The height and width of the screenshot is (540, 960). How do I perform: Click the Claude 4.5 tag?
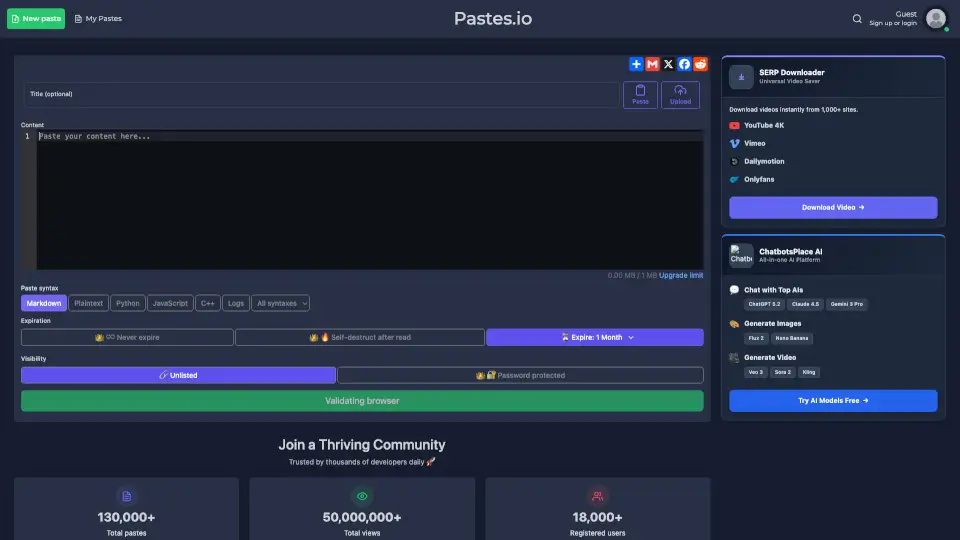(805, 304)
